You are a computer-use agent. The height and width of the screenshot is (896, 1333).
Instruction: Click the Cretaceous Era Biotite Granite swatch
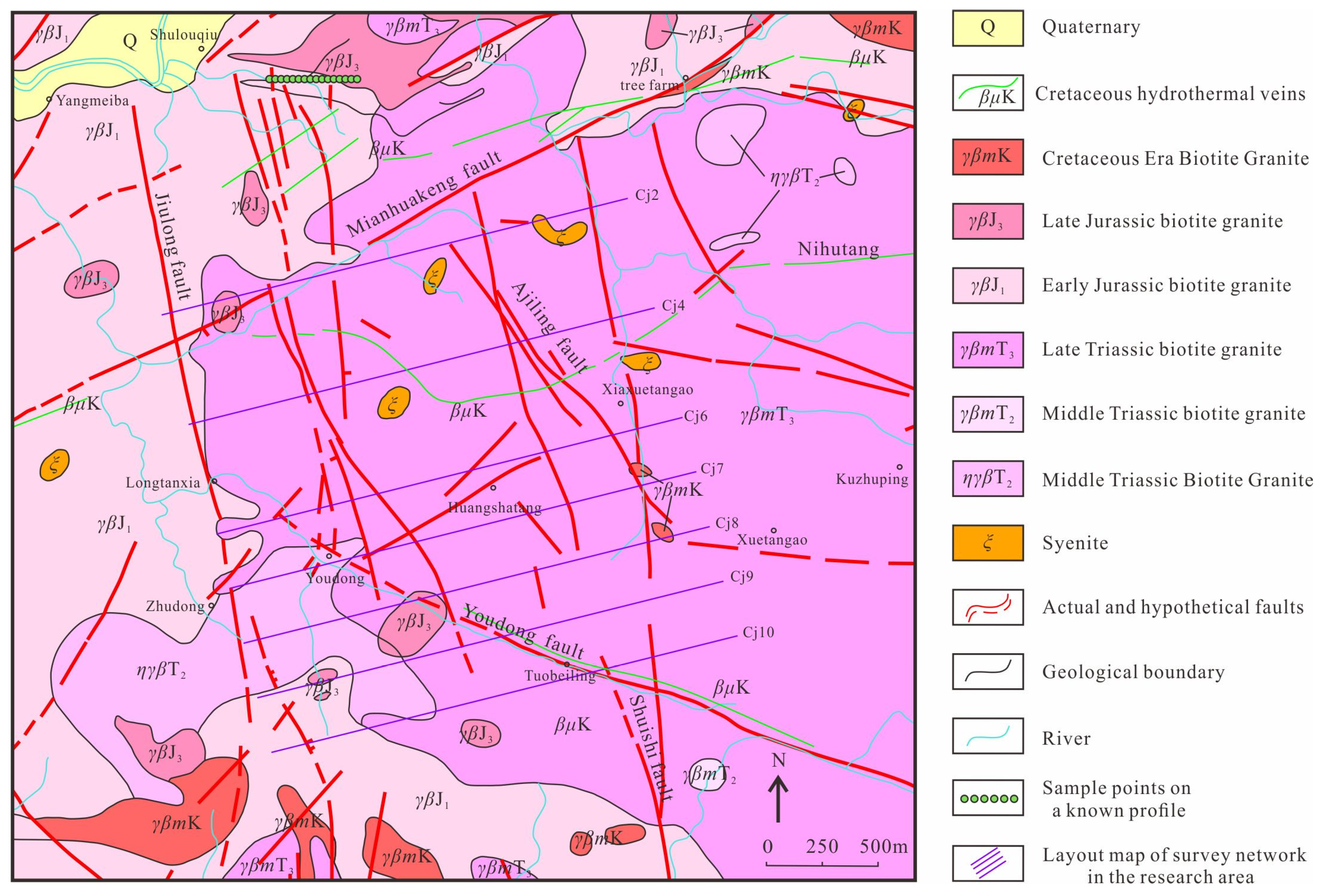click(987, 157)
